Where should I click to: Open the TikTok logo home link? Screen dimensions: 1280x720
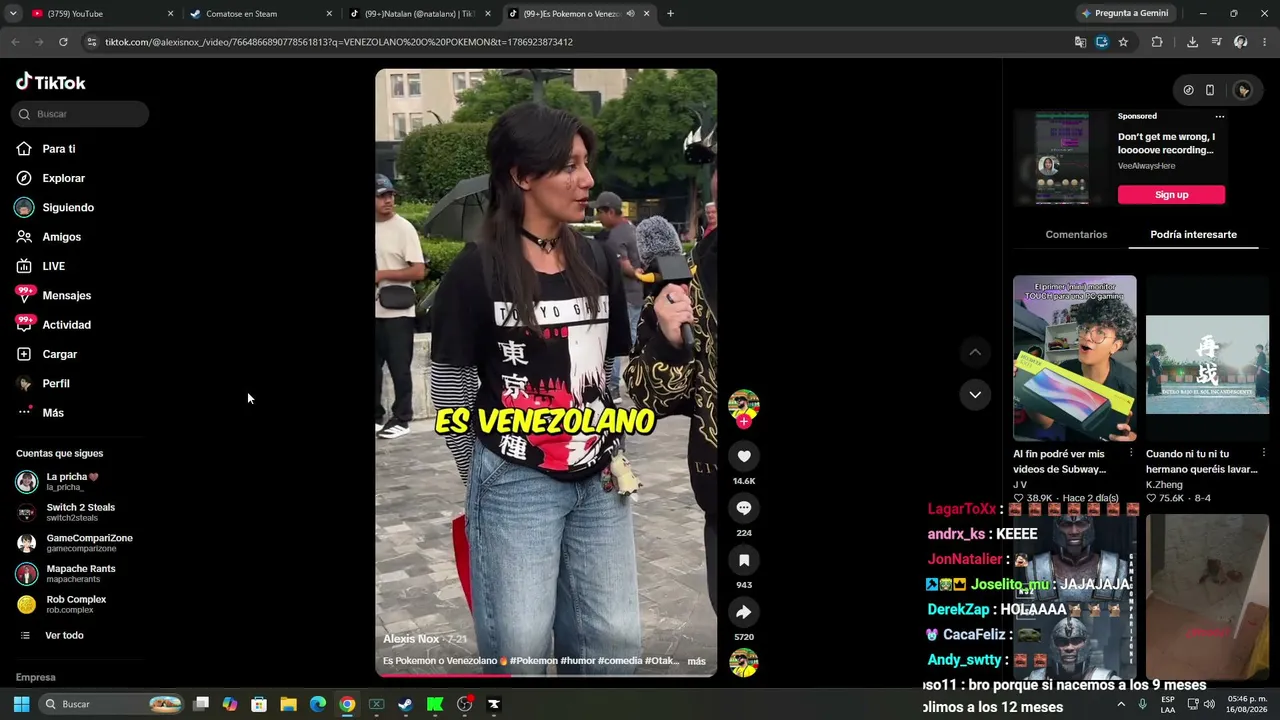tap(51, 82)
